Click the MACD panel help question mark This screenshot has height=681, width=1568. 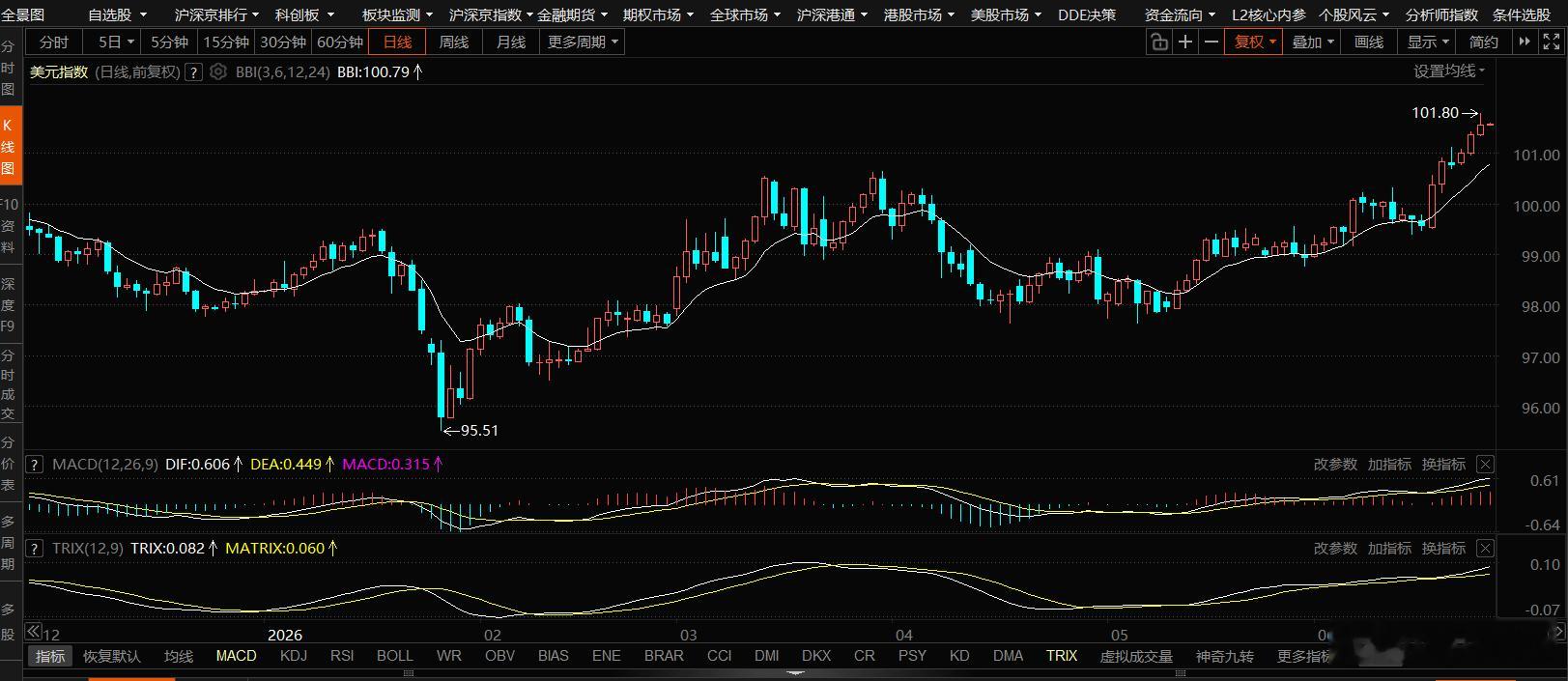(34, 465)
